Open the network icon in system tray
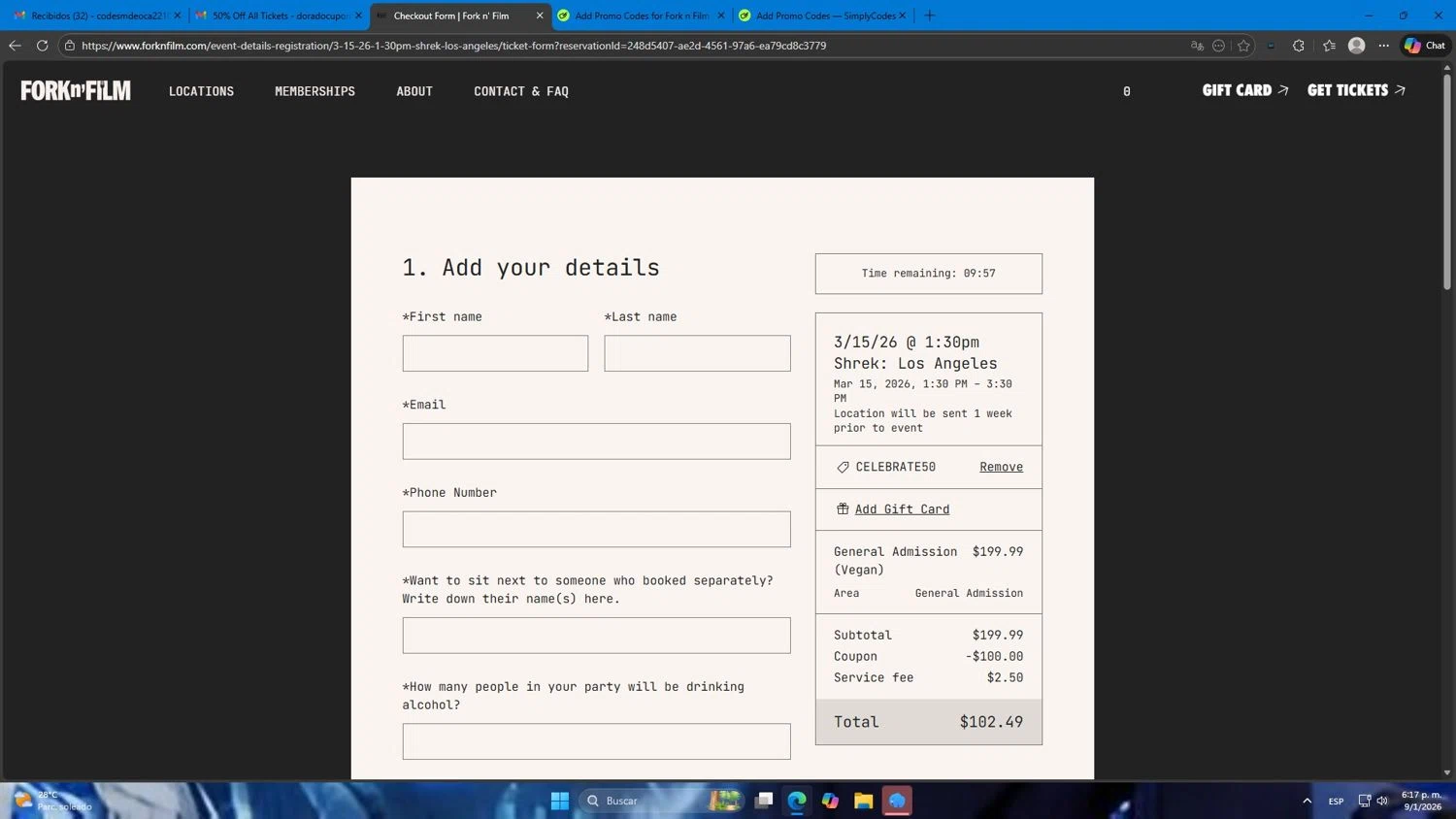This screenshot has height=819, width=1456. [x=1364, y=801]
